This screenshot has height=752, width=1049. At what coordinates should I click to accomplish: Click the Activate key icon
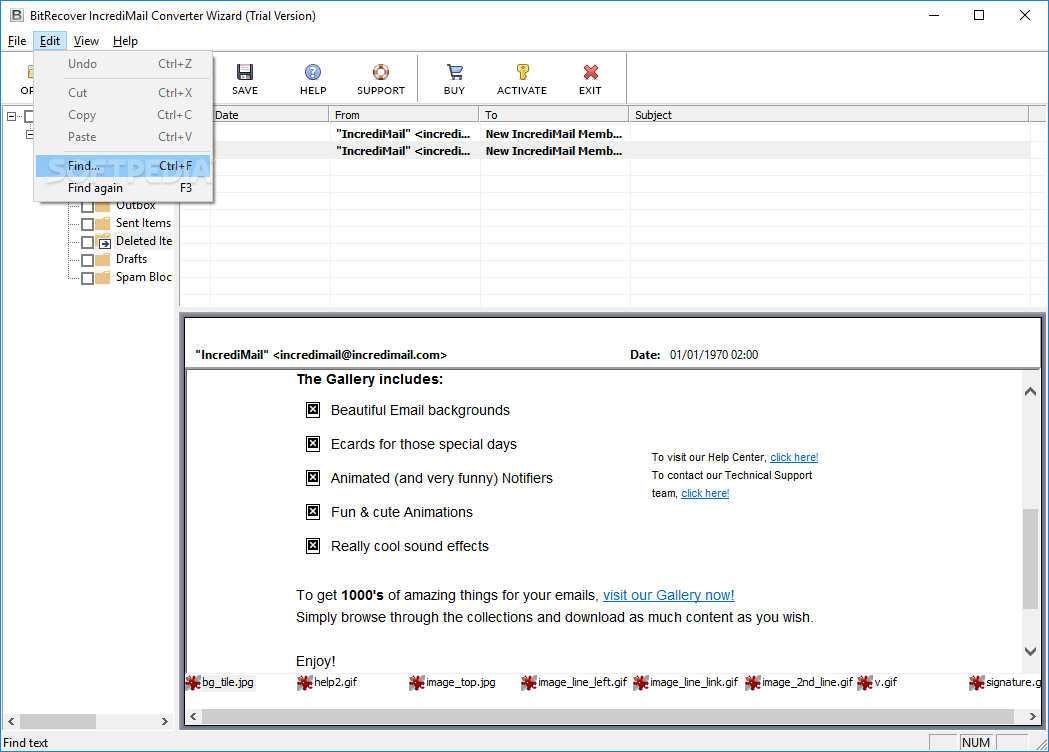522,72
